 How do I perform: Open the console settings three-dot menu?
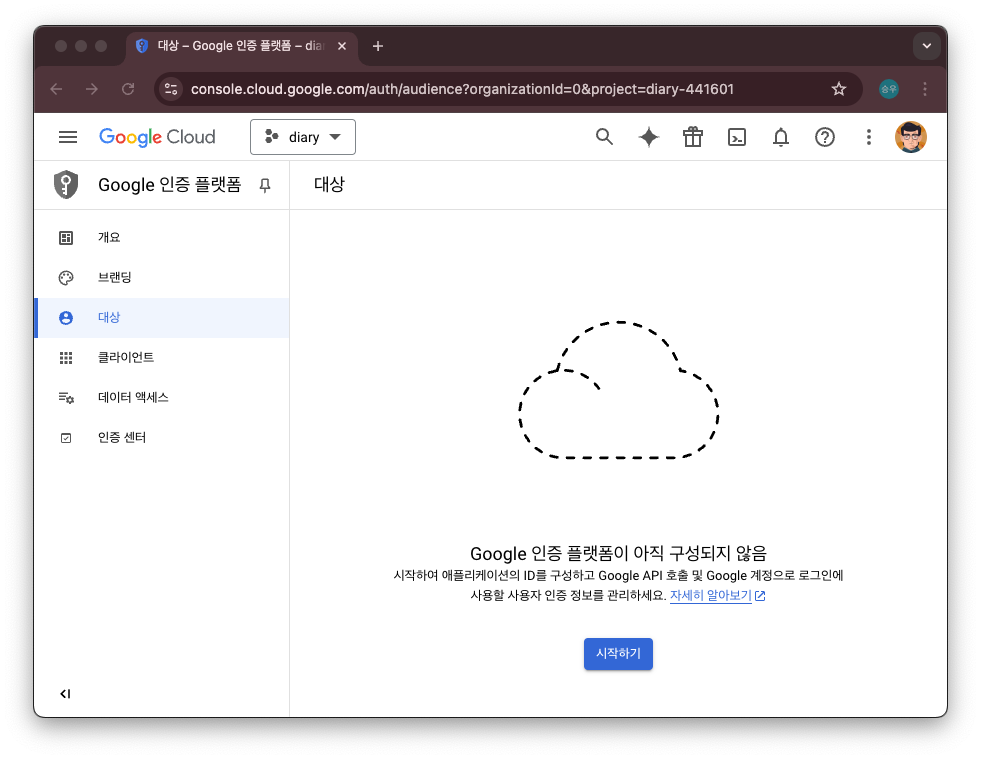tap(868, 137)
